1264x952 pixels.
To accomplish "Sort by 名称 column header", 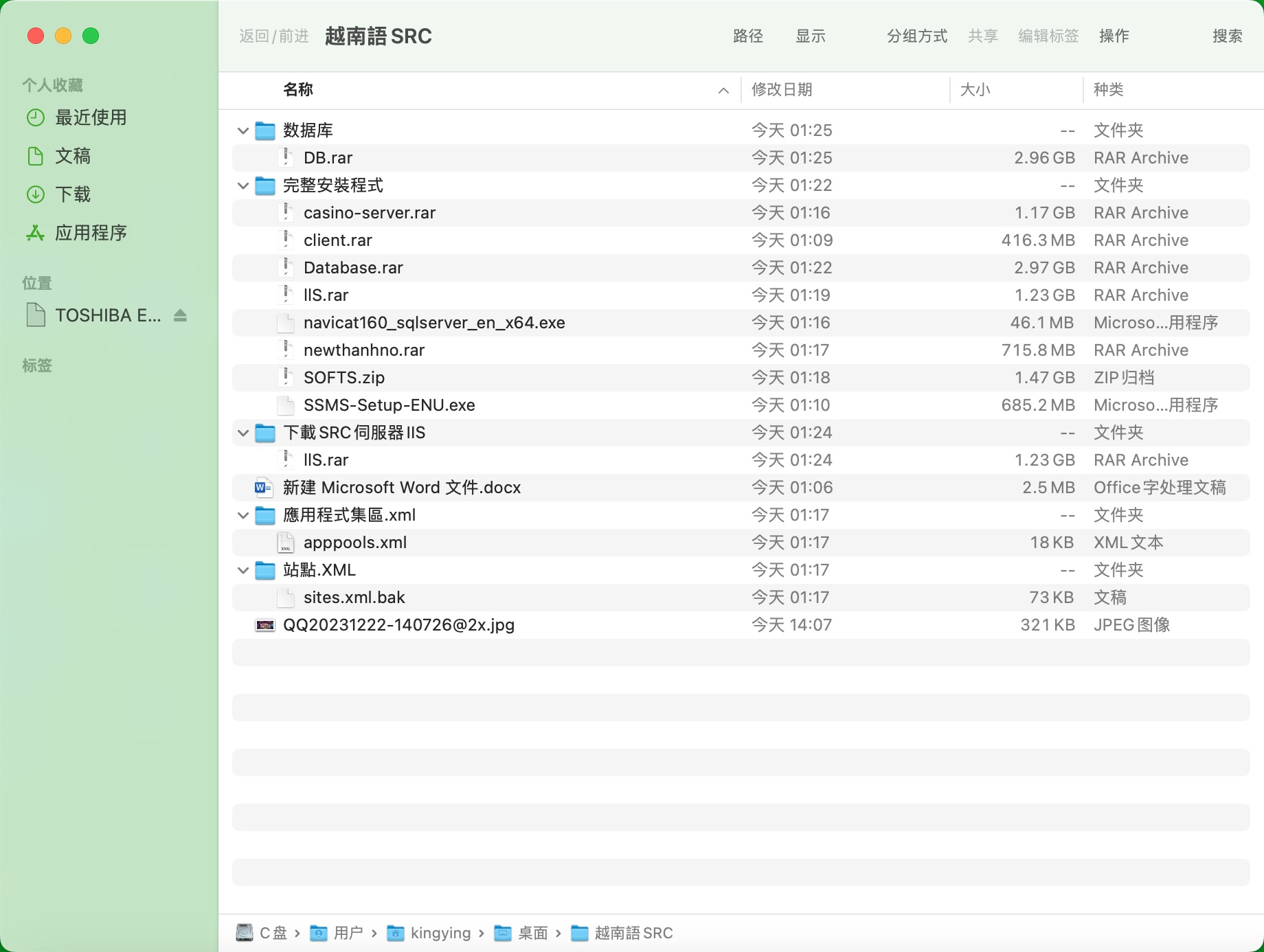I will click(298, 89).
